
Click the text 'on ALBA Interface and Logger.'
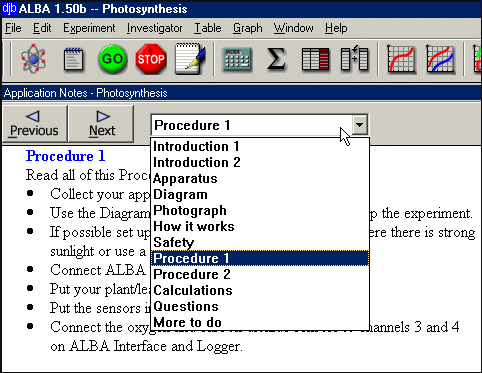tap(146, 346)
